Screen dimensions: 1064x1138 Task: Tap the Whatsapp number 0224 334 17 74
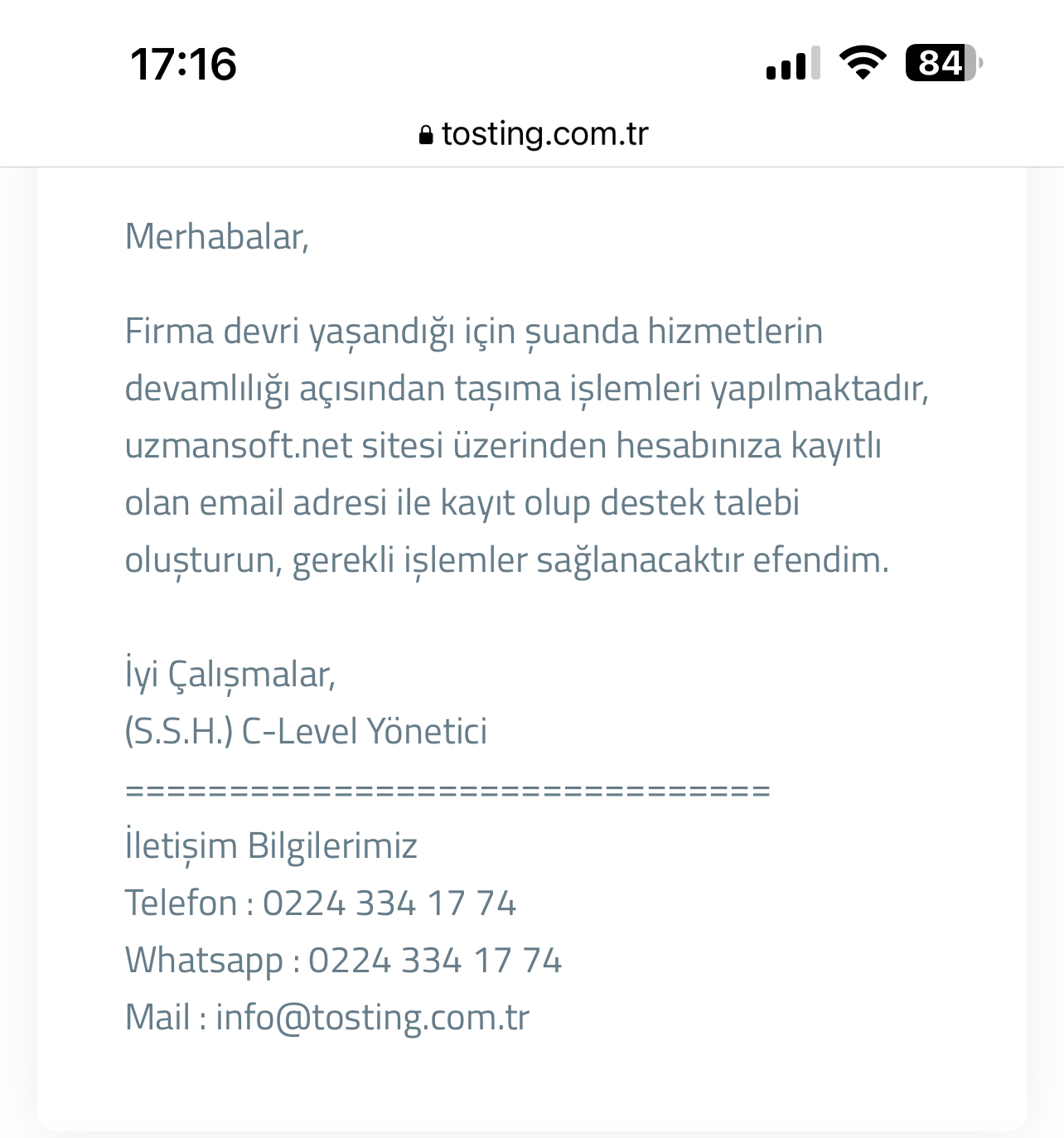click(x=435, y=961)
